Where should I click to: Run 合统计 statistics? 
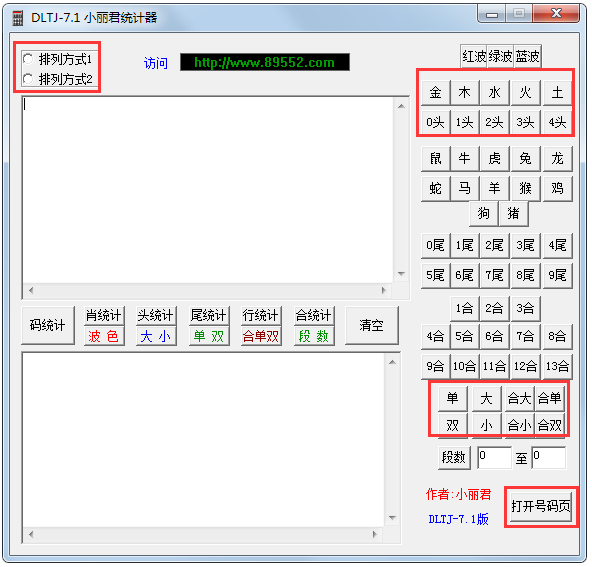click(314, 315)
